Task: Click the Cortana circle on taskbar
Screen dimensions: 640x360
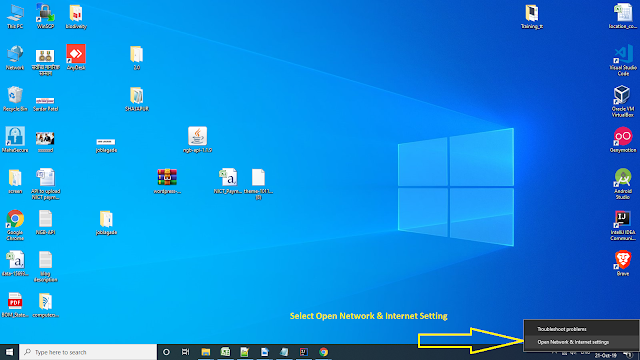Action: pos(166,352)
